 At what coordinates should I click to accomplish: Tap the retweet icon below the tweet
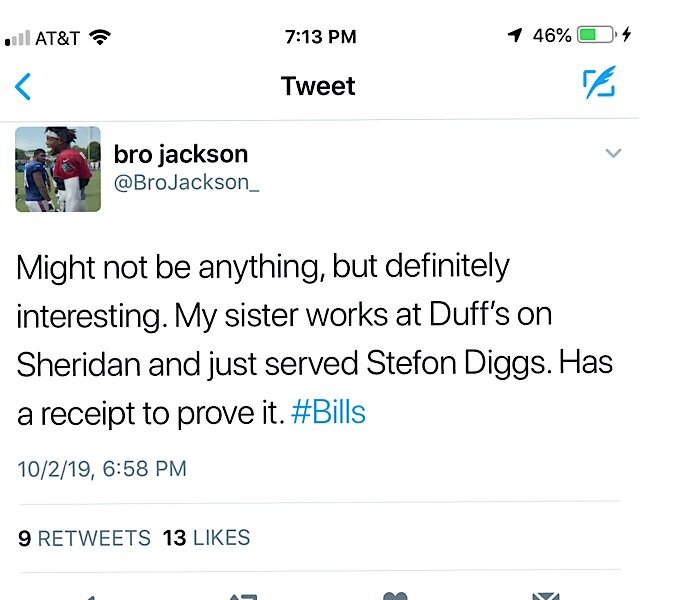[x=243, y=596]
